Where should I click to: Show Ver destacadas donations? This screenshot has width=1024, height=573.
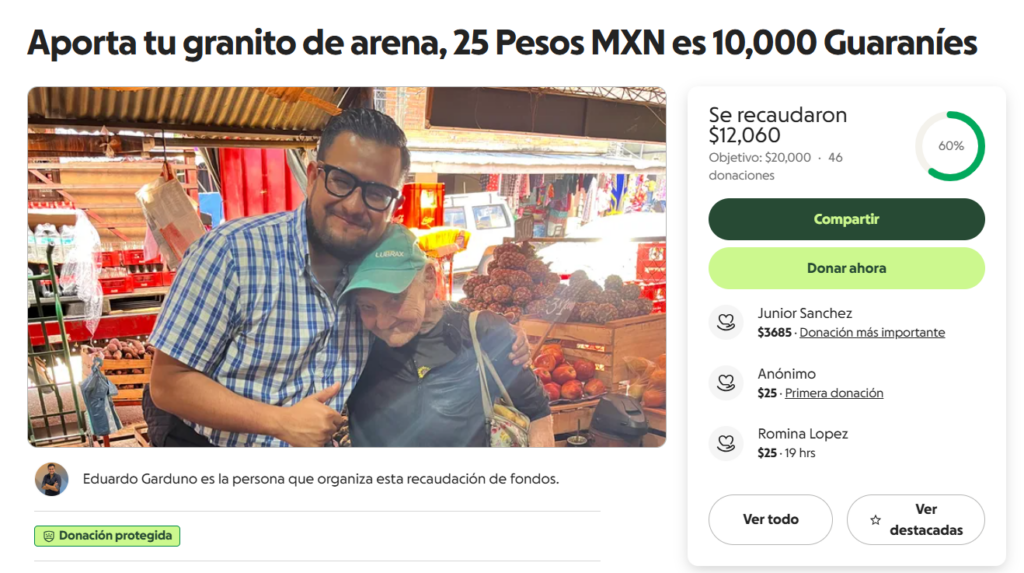click(x=916, y=519)
